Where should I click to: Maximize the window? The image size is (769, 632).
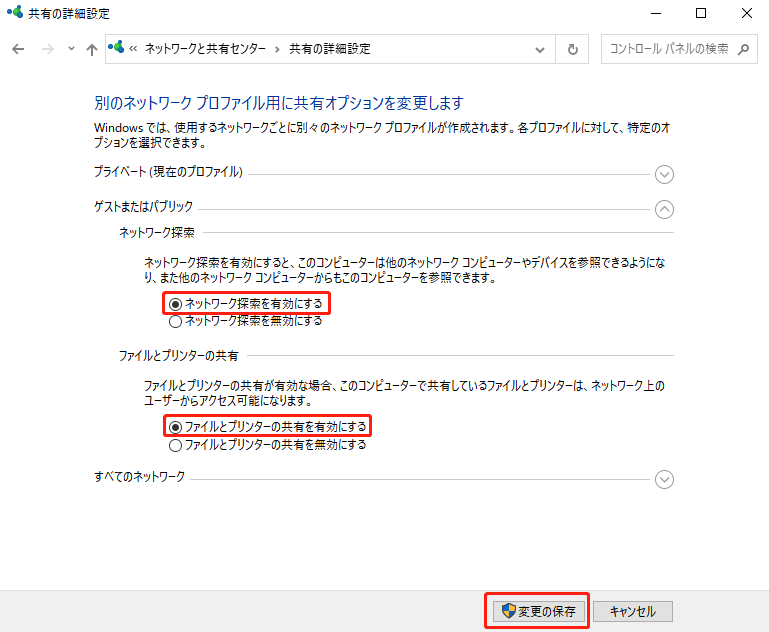click(x=701, y=13)
